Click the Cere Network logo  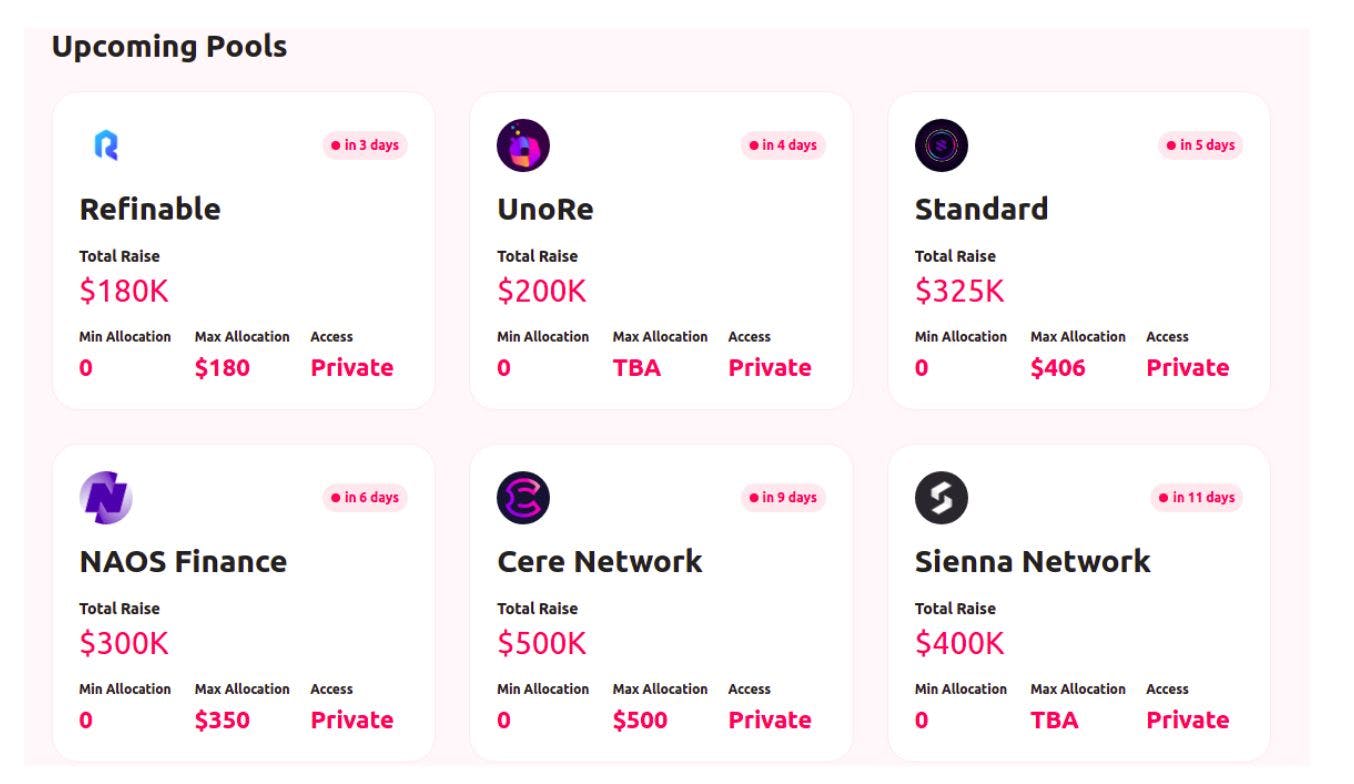[524, 497]
